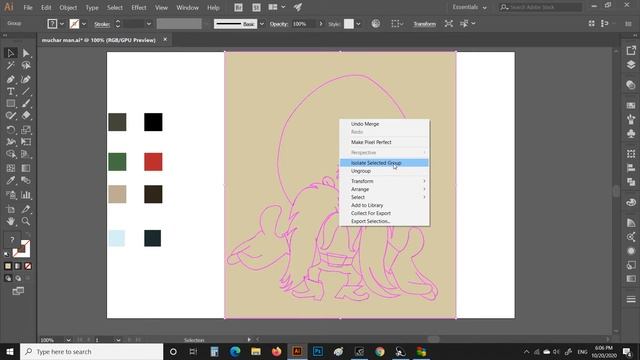Select the Pen tool
This screenshot has width=640, height=360.
[x=11, y=79]
